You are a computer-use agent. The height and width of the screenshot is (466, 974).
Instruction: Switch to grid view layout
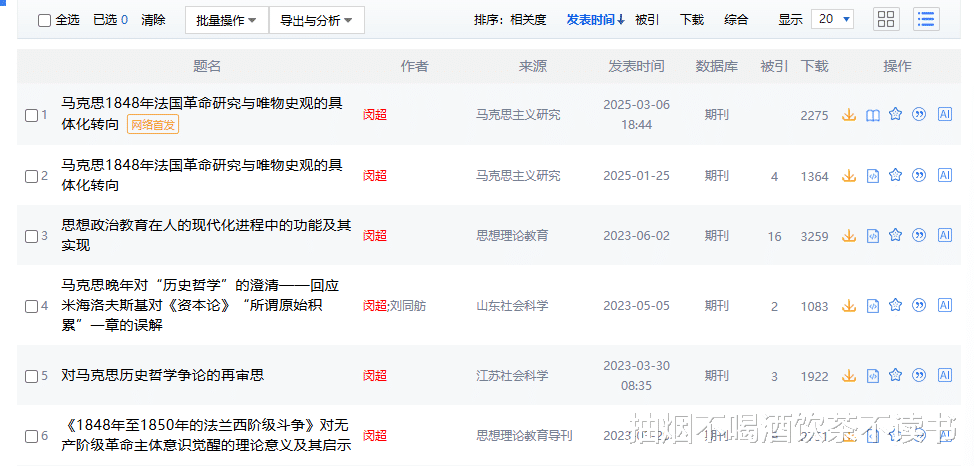[x=886, y=19]
